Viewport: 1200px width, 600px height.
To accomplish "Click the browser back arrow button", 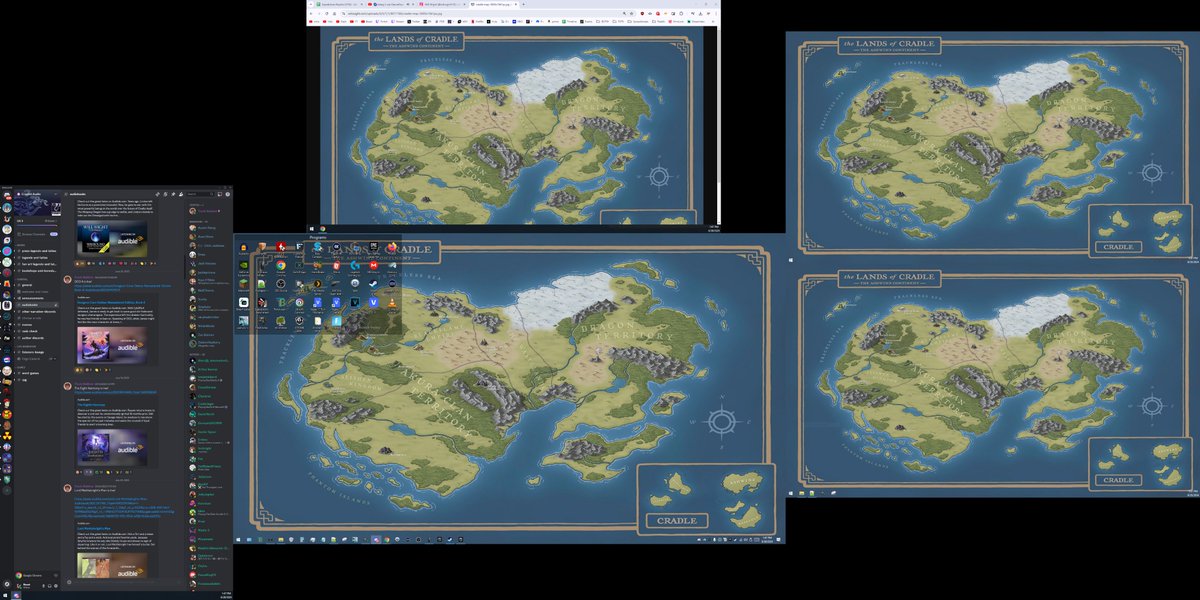I will (x=311, y=14).
